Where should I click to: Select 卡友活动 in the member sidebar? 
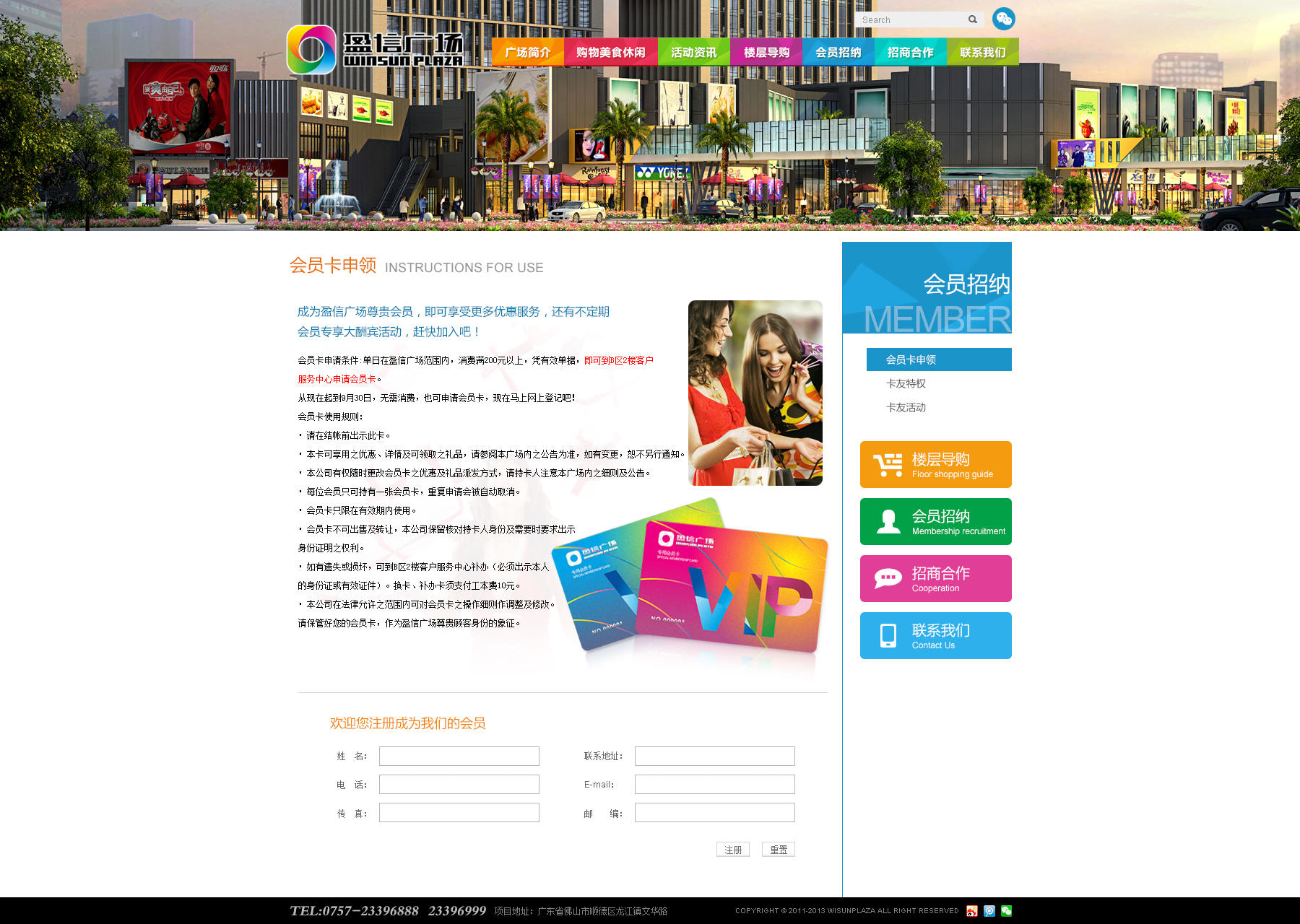click(906, 407)
